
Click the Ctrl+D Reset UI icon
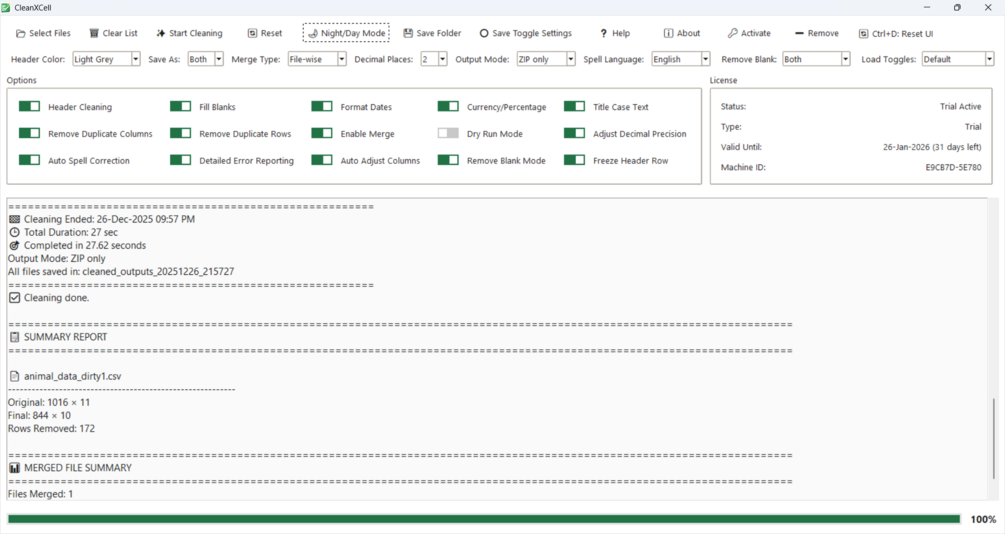[x=864, y=34]
